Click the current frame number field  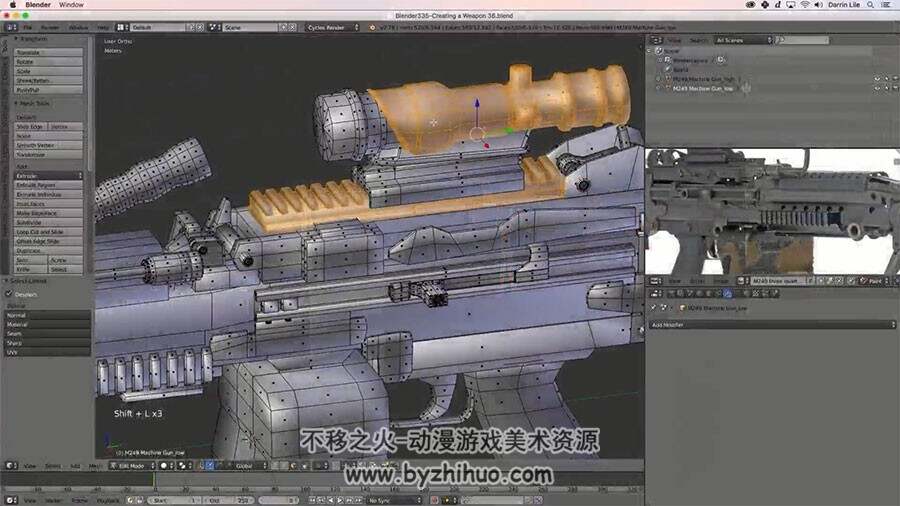280,500
